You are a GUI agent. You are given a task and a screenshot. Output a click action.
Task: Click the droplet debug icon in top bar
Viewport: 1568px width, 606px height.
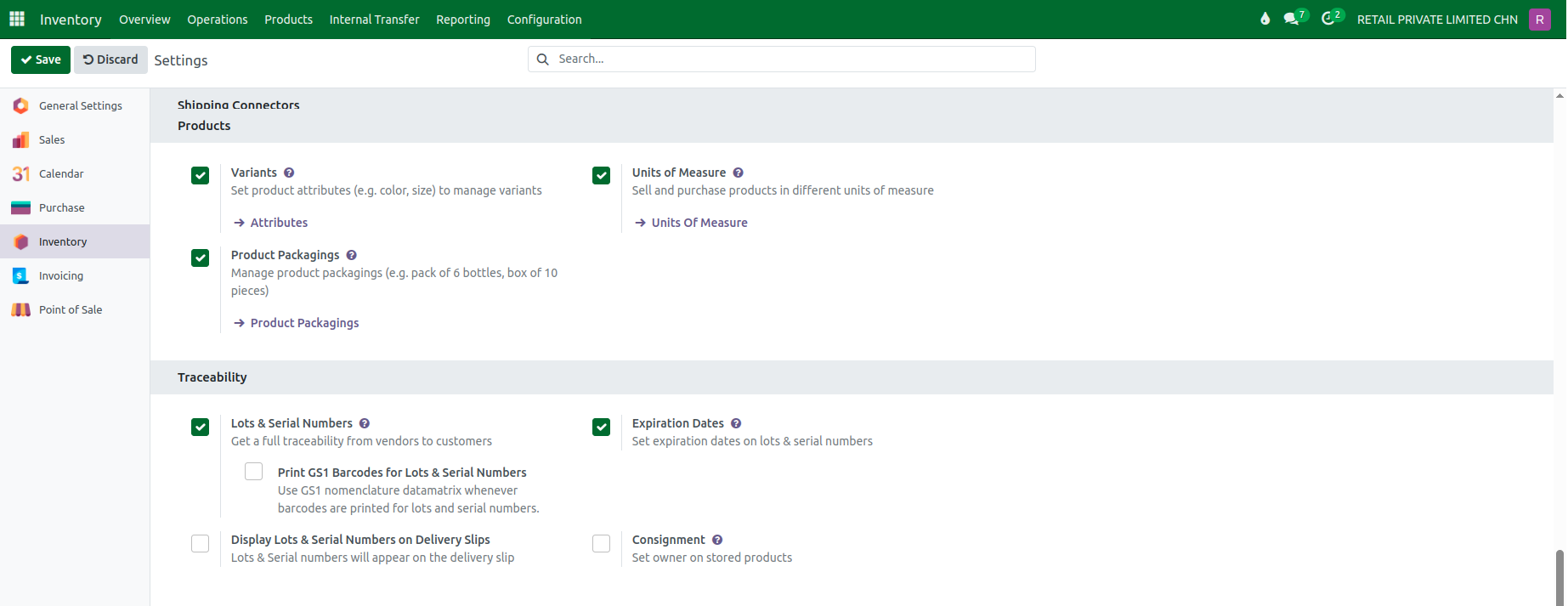click(x=1265, y=19)
